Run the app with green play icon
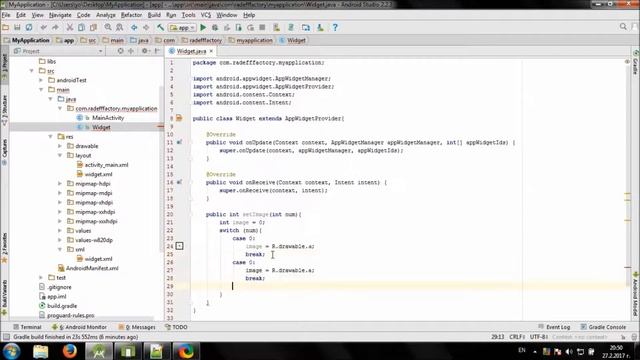The image size is (640, 360). tap(203, 27)
